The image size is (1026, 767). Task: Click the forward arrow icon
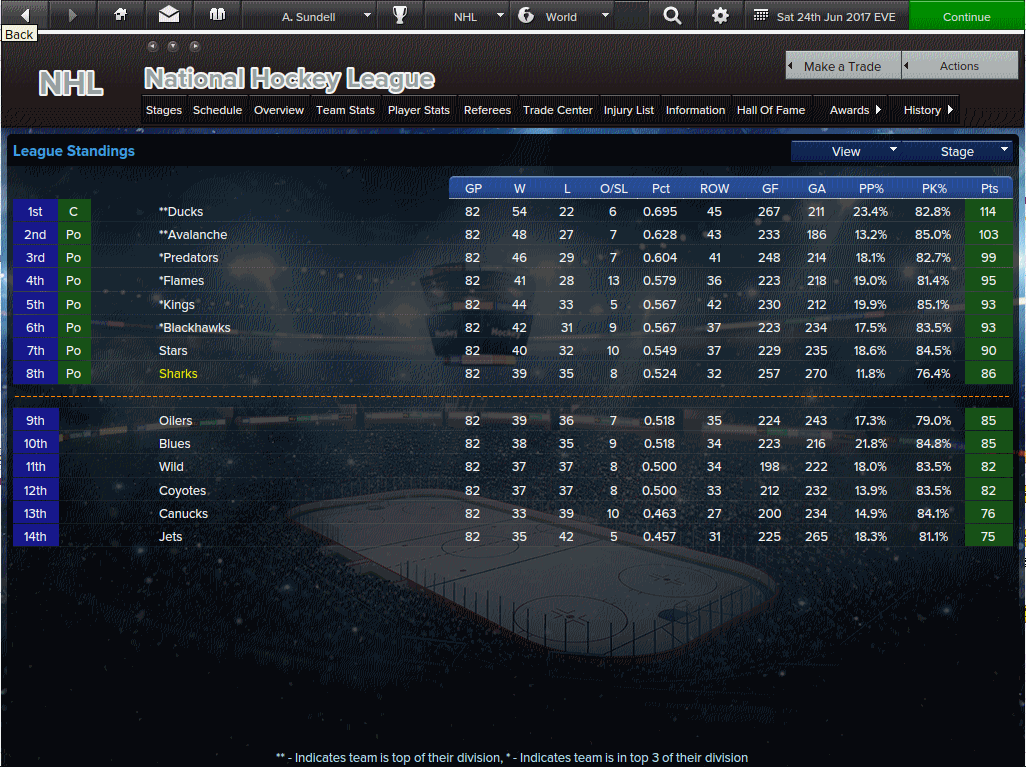[x=73, y=15]
